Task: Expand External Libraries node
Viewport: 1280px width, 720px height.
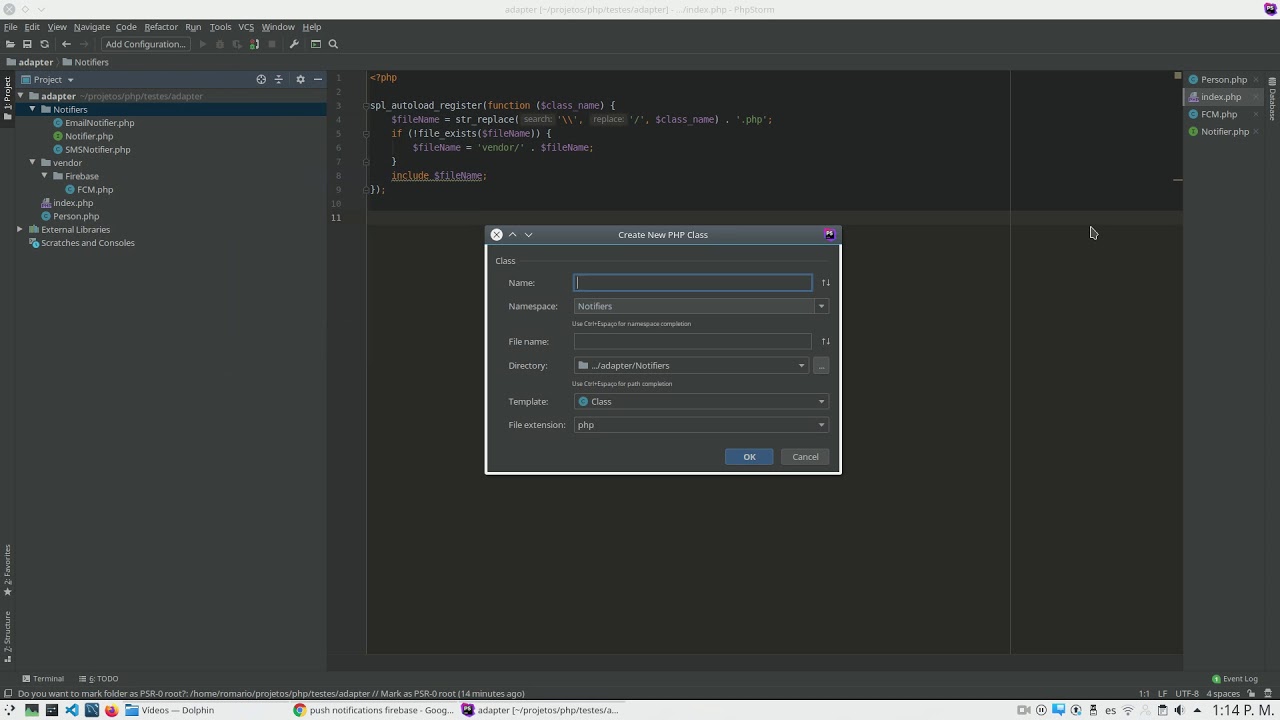Action: click(20, 229)
